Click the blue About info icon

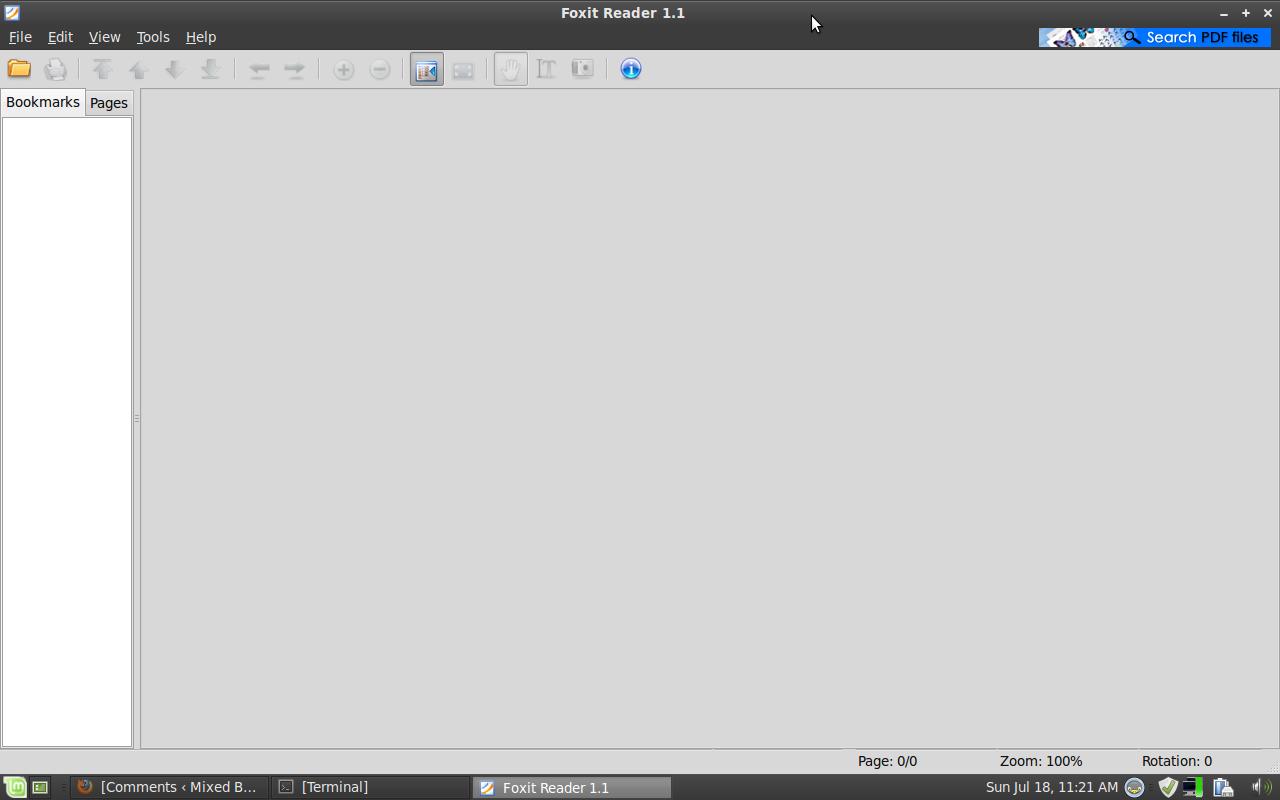[x=631, y=69]
